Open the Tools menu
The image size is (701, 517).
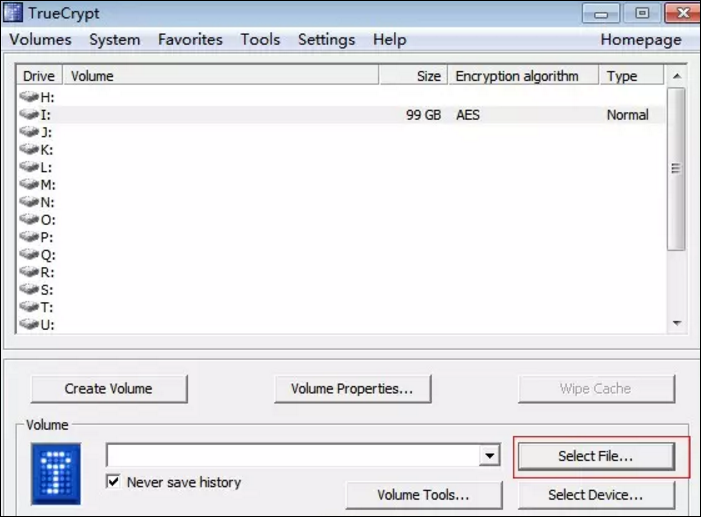260,39
